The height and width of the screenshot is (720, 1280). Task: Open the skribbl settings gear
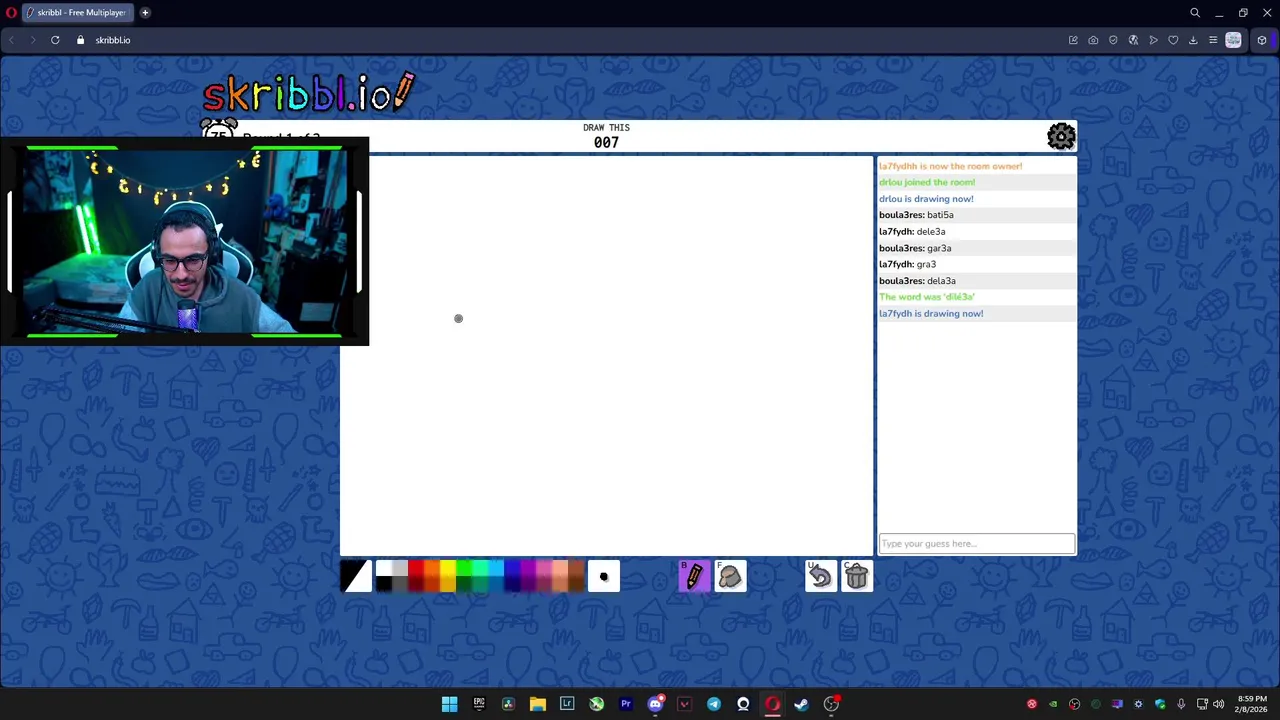[1061, 136]
